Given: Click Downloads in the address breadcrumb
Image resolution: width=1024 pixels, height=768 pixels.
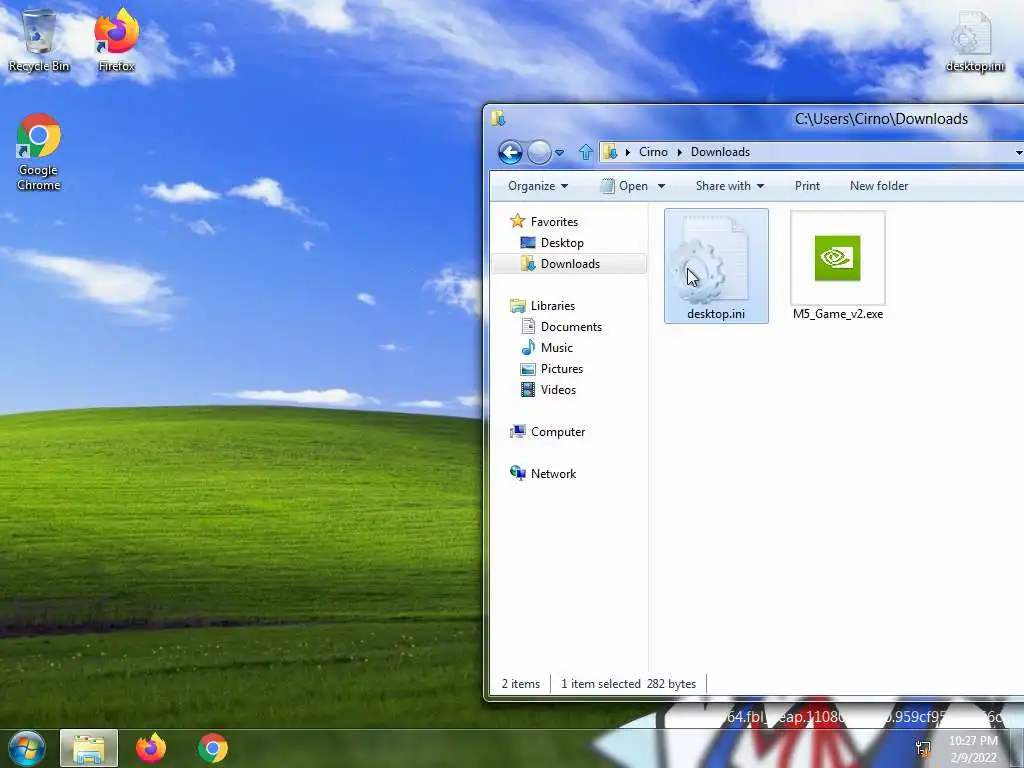Looking at the screenshot, I should click(720, 152).
